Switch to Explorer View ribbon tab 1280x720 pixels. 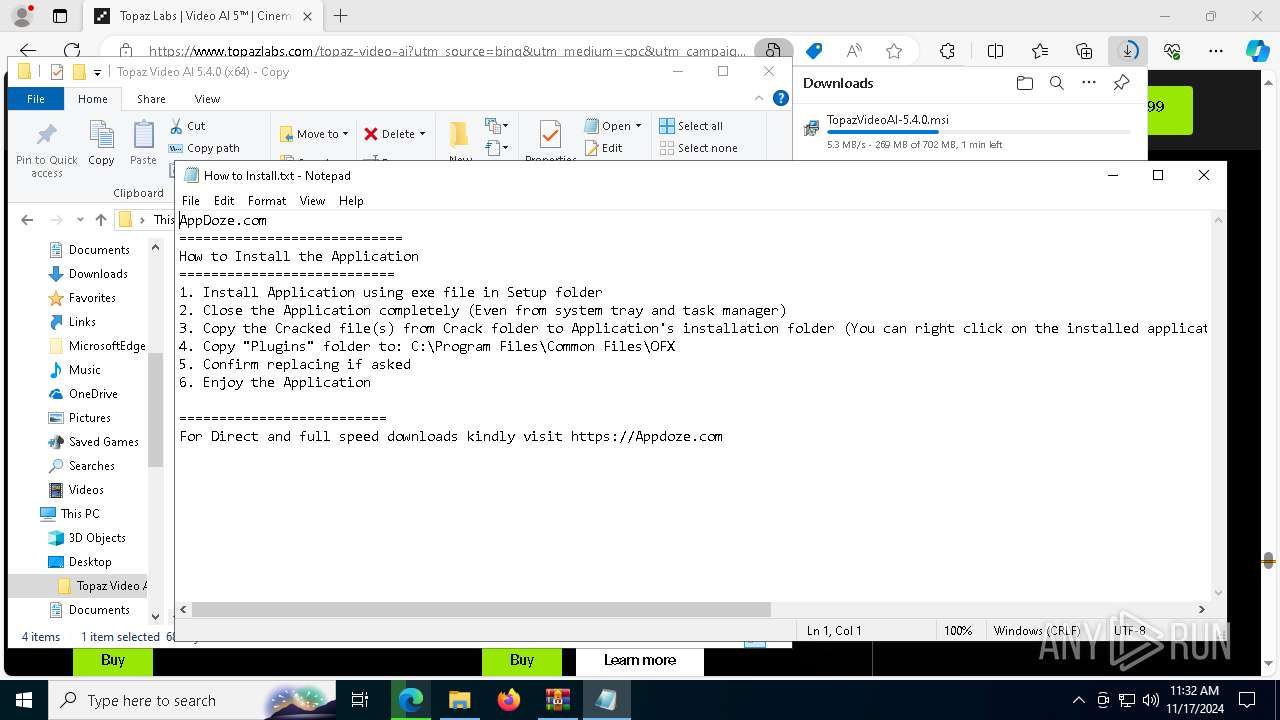207,99
